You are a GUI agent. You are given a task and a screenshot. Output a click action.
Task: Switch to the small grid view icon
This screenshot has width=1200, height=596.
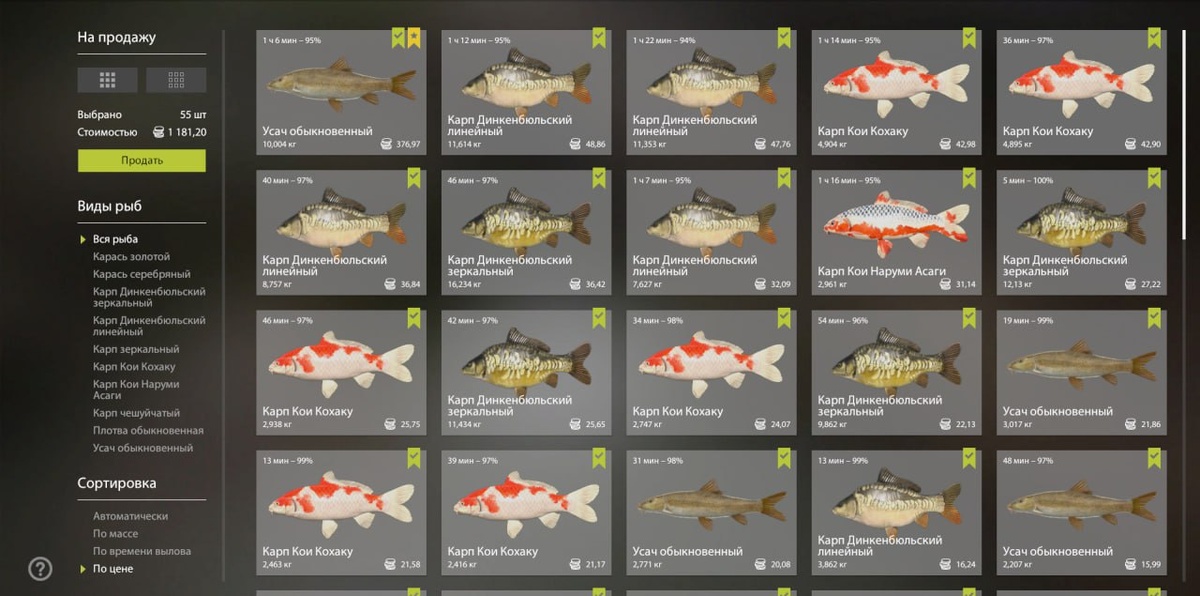(x=176, y=80)
